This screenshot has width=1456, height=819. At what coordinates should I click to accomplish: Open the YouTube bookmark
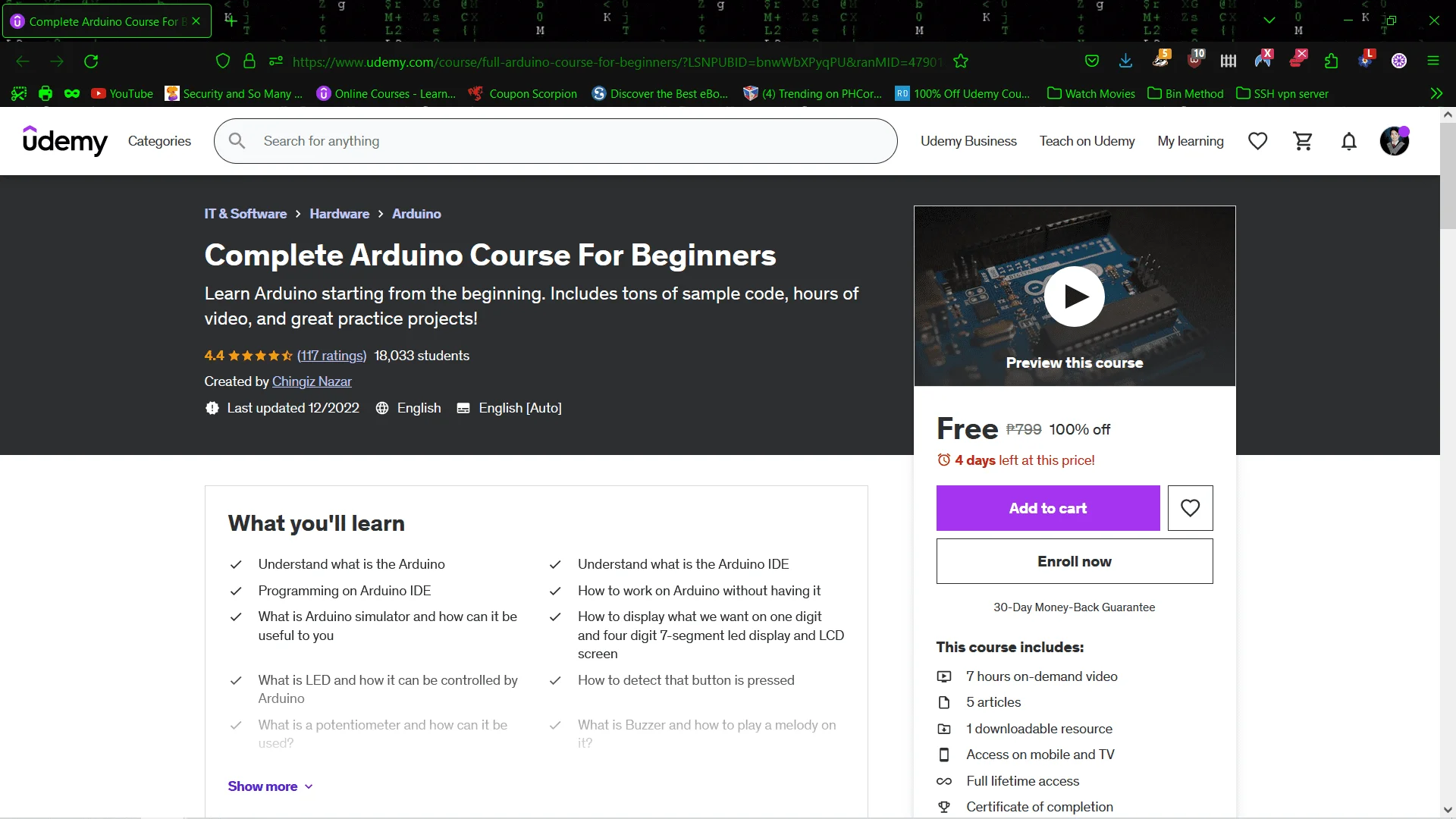pyautogui.click(x=122, y=93)
